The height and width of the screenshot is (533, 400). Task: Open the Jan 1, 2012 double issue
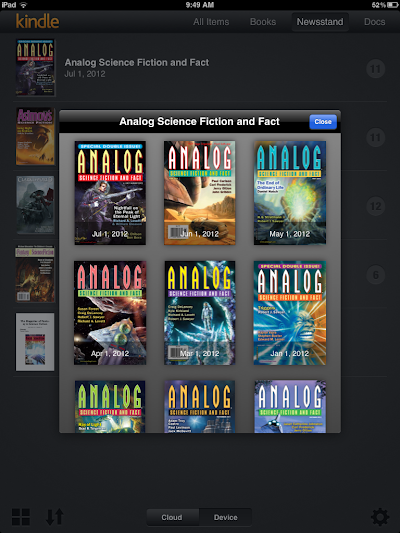point(290,313)
